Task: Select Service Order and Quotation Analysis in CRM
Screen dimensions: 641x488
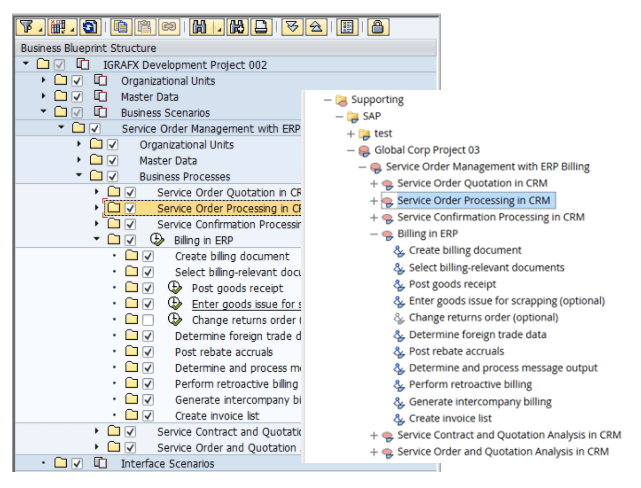Action: [x=503, y=452]
